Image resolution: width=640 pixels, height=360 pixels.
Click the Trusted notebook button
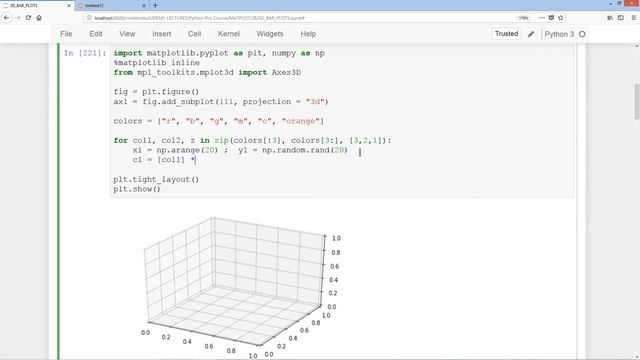(506, 34)
